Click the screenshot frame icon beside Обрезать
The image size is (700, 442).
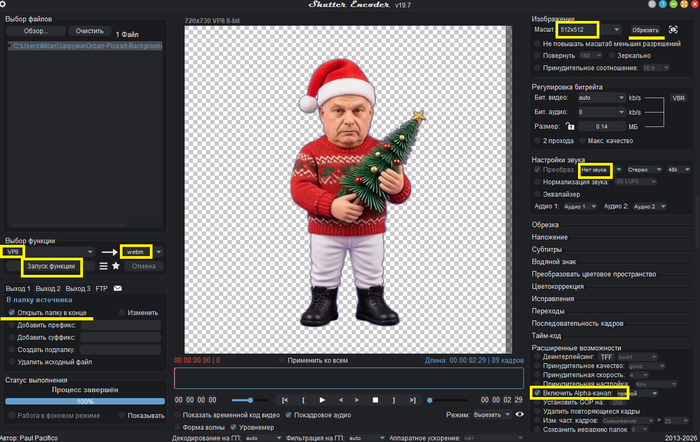[673, 29]
